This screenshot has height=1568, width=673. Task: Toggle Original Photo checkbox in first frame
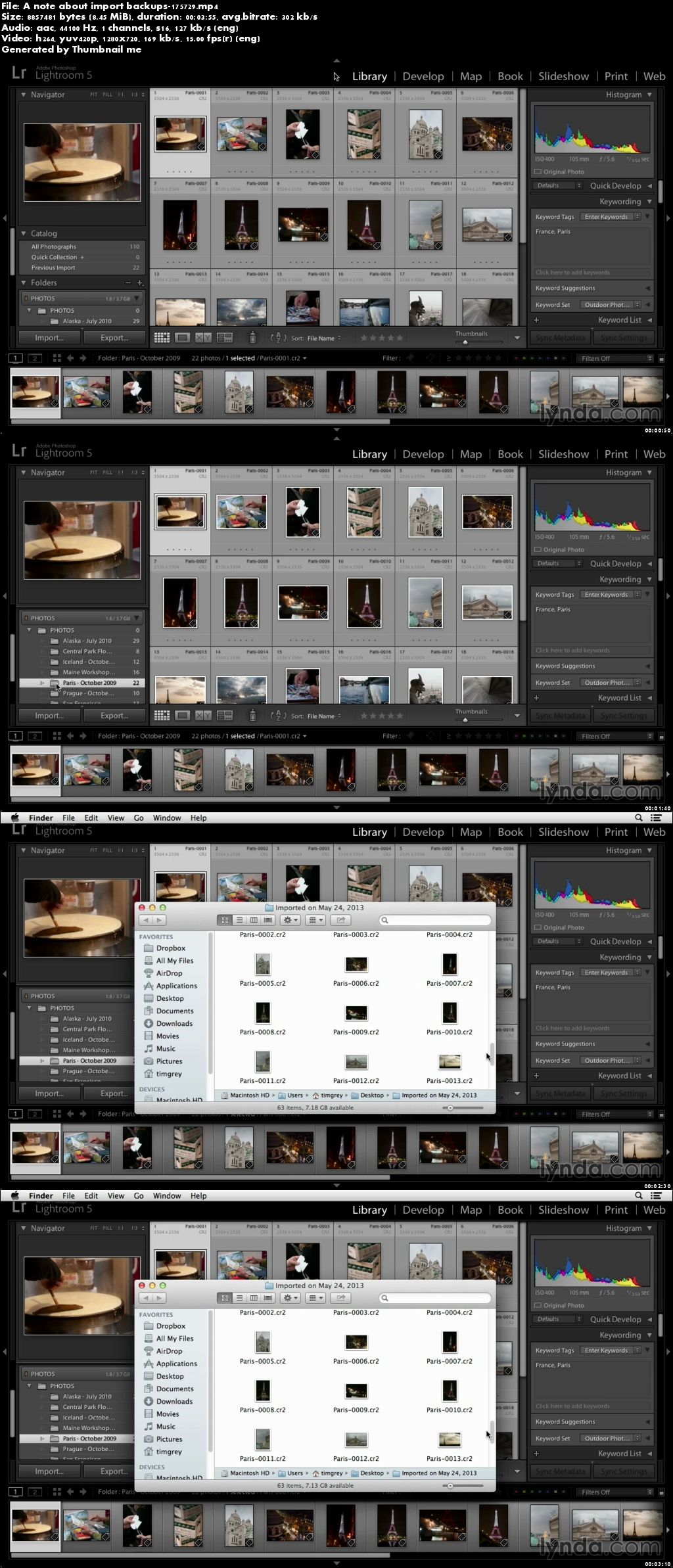click(538, 172)
